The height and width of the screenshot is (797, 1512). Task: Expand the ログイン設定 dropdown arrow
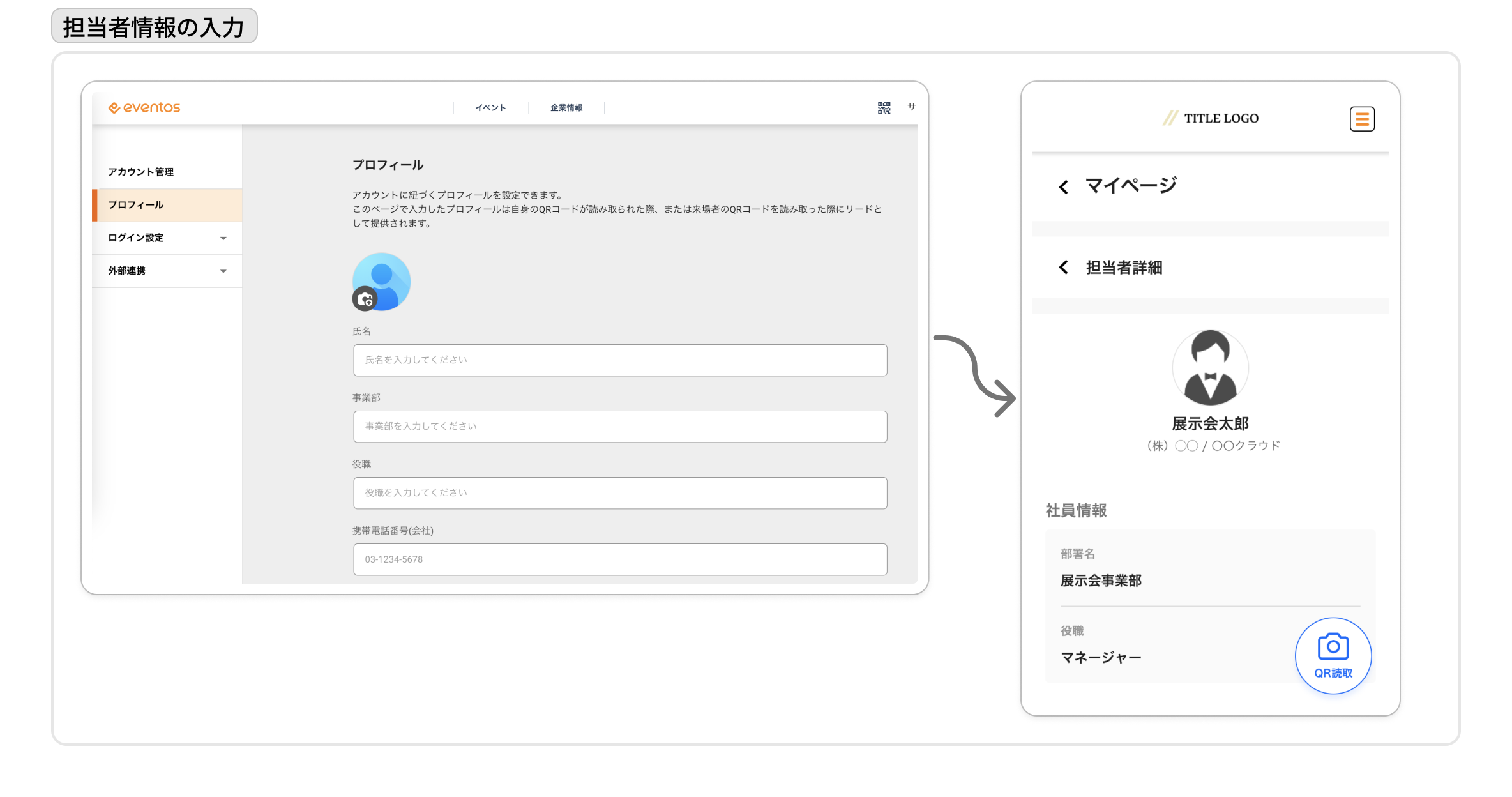point(223,238)
